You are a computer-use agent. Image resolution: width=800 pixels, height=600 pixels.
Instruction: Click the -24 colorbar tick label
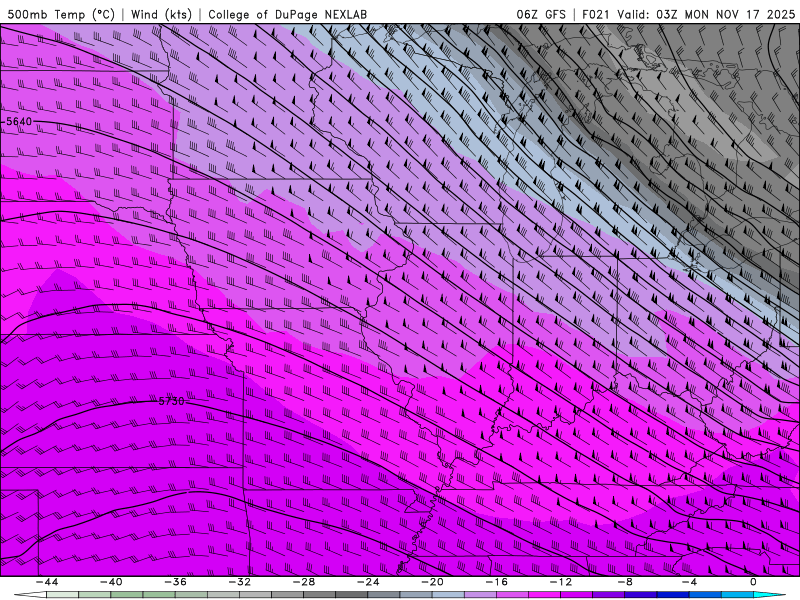368,582
